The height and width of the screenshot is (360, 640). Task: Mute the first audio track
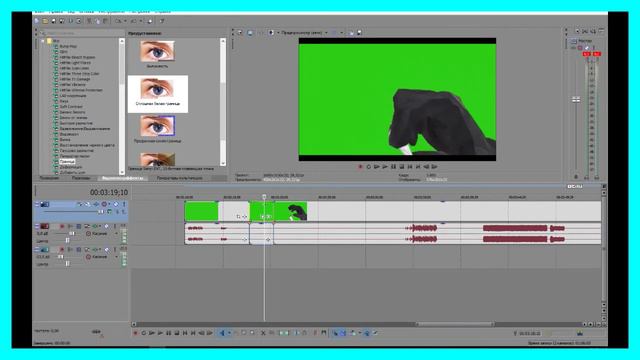pos(106,226)
